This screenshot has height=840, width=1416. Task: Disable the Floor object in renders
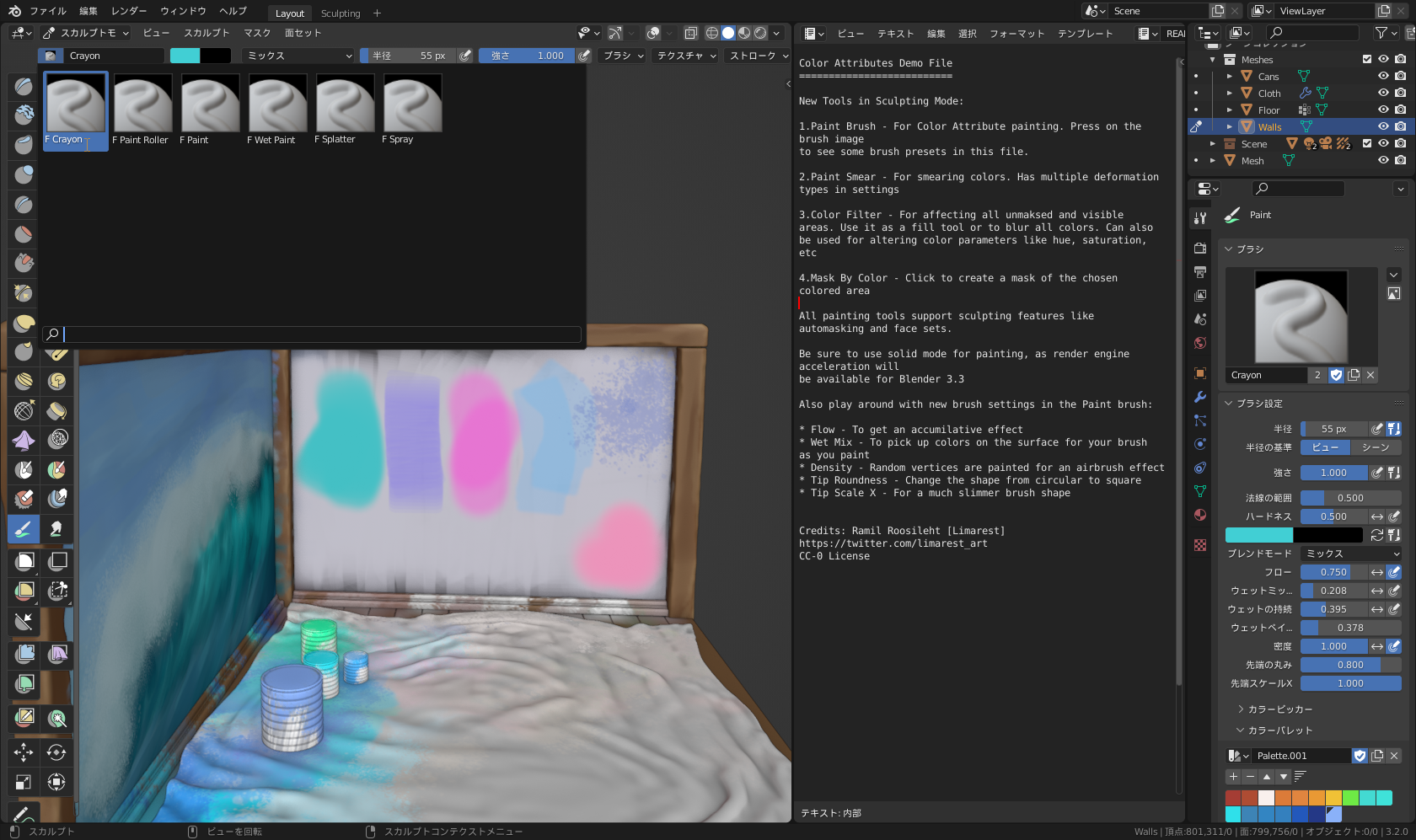[1400, 110]
